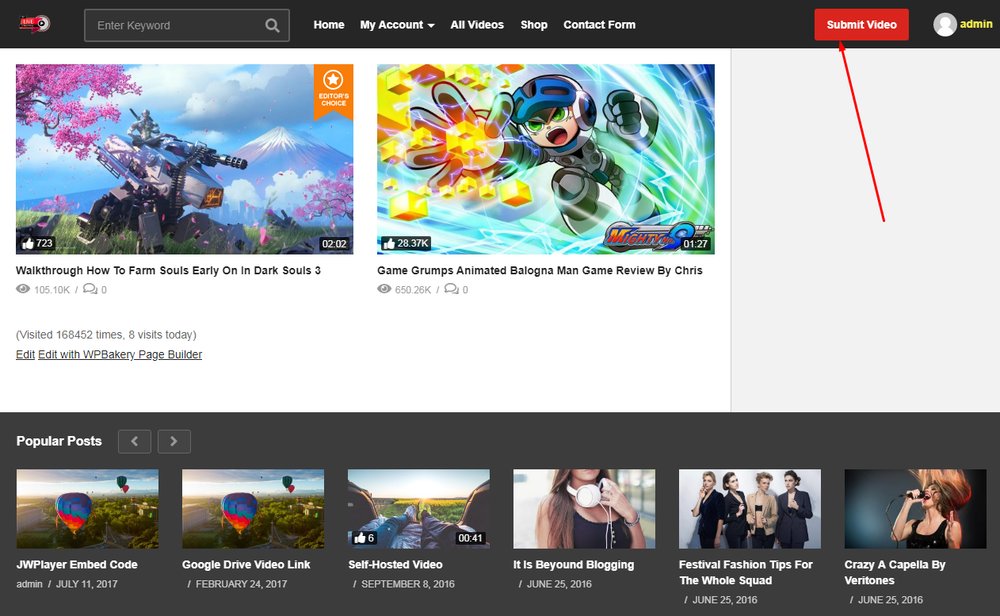Open Game Grumps Animated Balogna Man title
This screenshot has height=616, width=1000.
pos(540,270)
